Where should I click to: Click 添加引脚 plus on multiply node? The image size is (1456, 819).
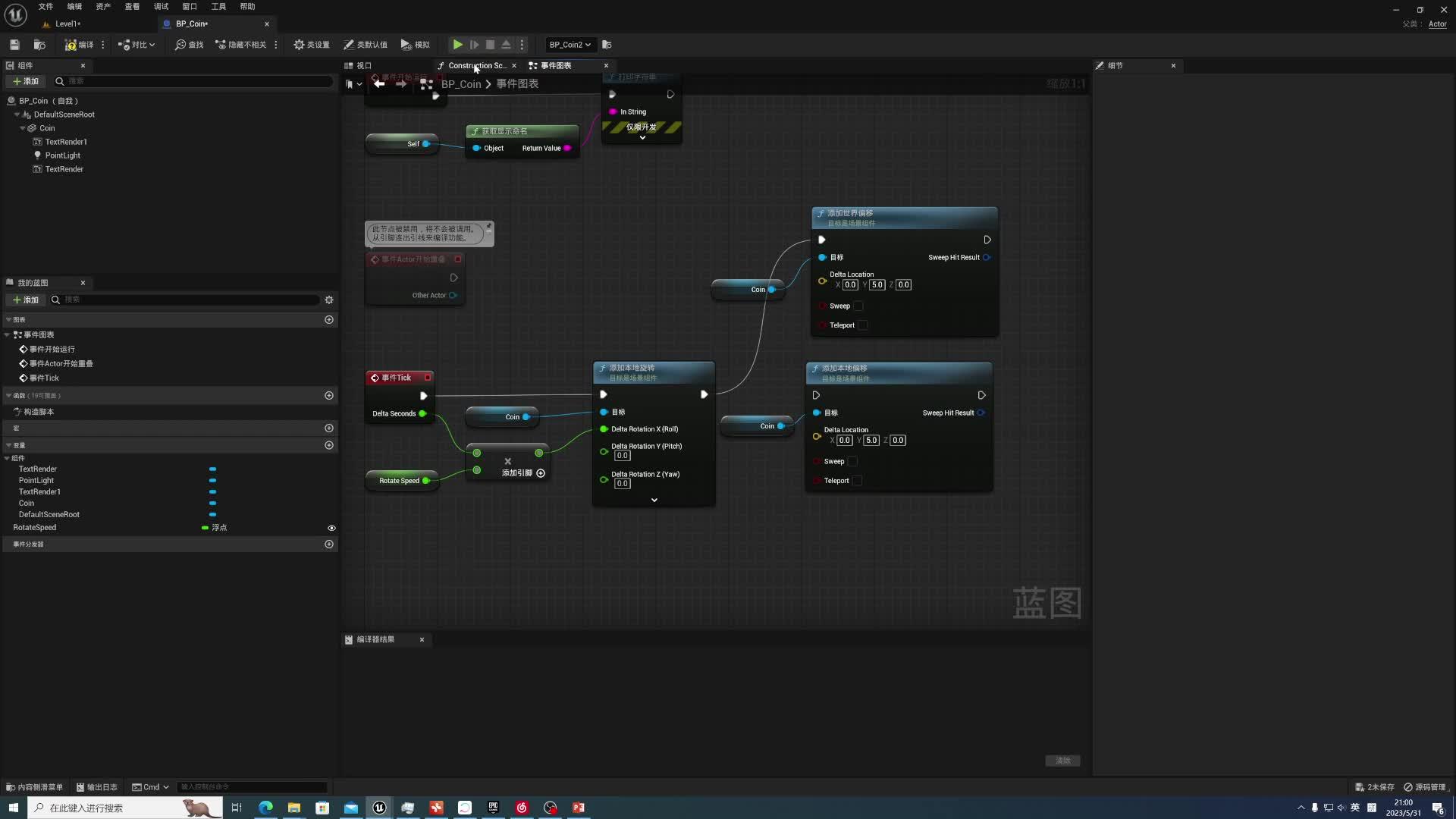tap(541, 473)
